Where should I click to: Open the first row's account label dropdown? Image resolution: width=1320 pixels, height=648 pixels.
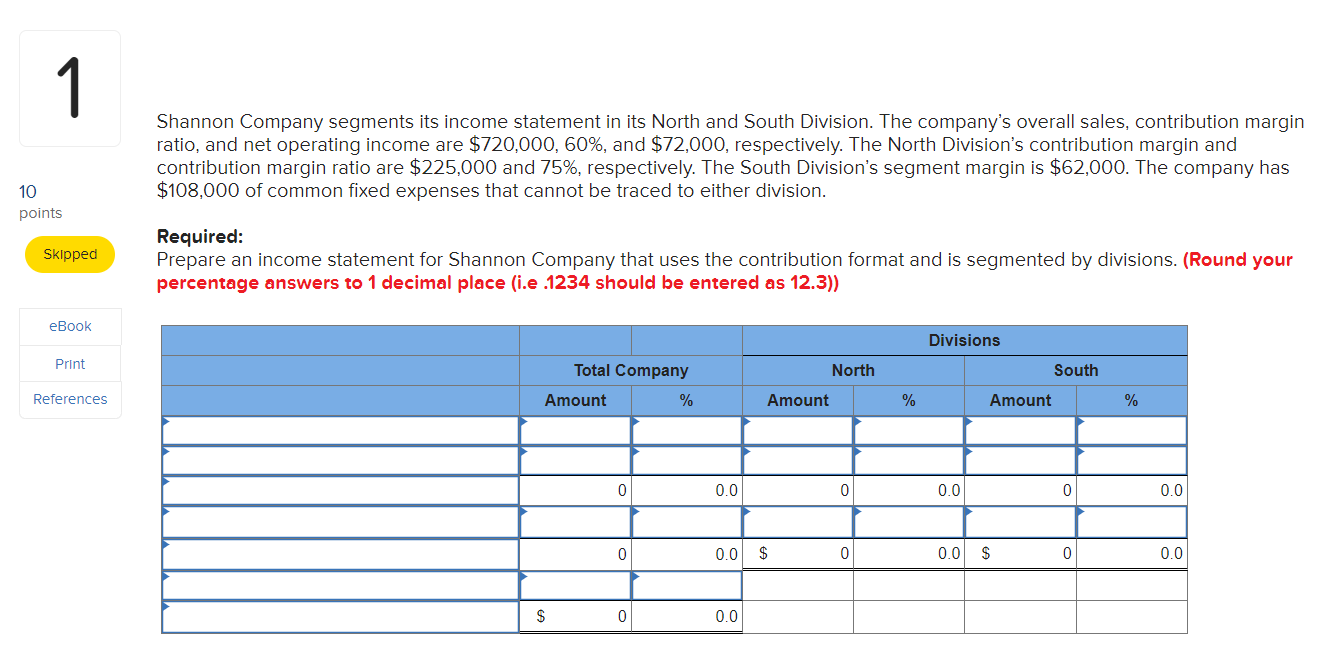coord(341,431)
